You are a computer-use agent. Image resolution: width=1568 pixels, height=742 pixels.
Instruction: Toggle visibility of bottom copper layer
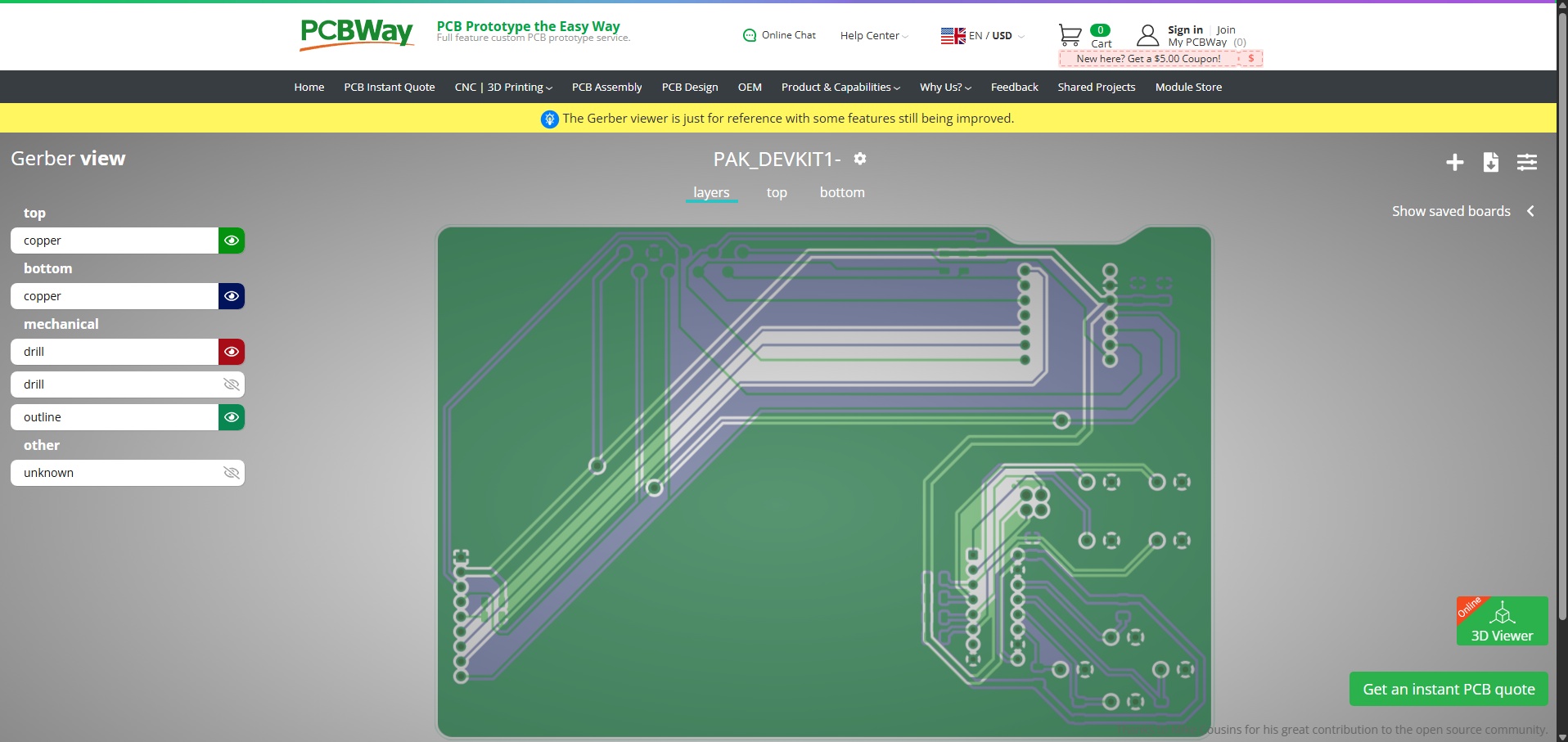pyautogui.click(x=232, y=296)
